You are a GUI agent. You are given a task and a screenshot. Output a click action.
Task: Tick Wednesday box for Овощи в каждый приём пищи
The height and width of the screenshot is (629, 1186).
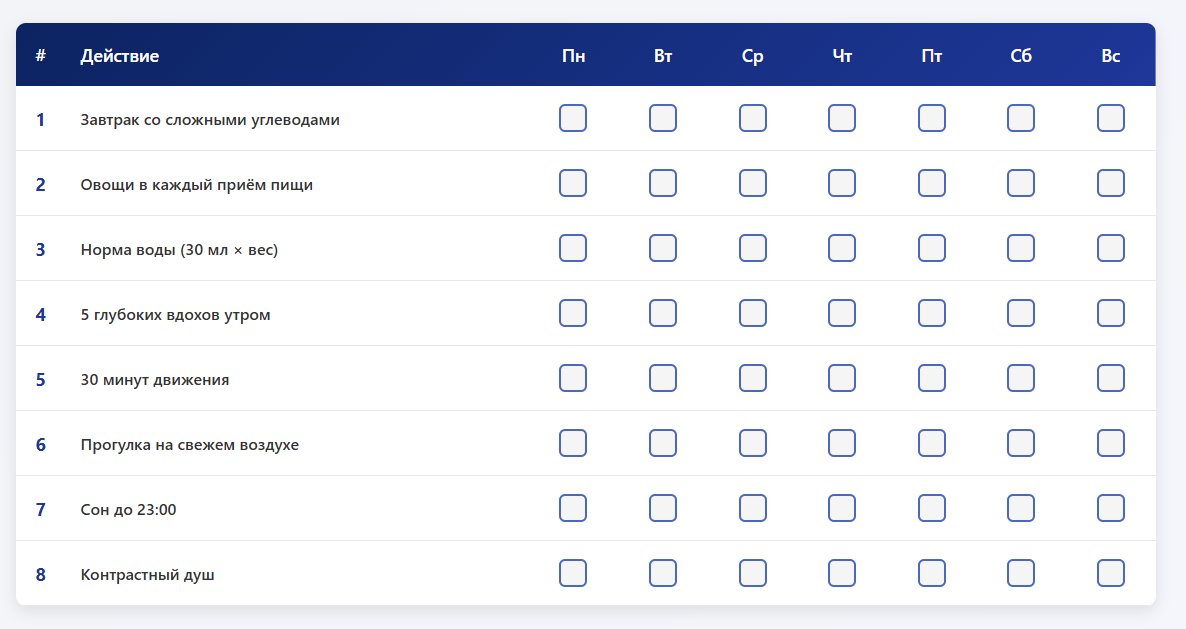click(753, 183)
